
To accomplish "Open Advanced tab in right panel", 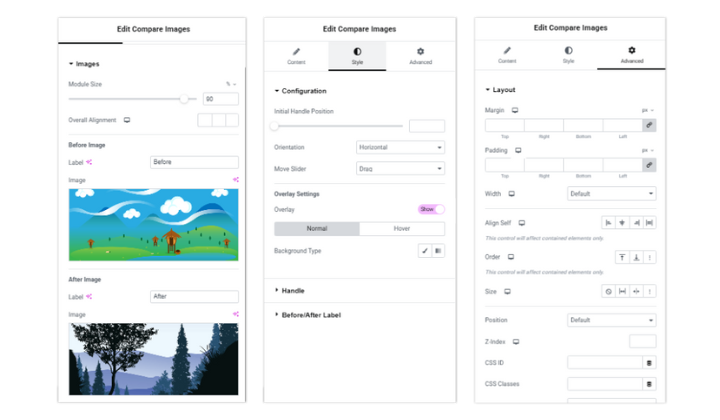I will [x=632, y=55].
